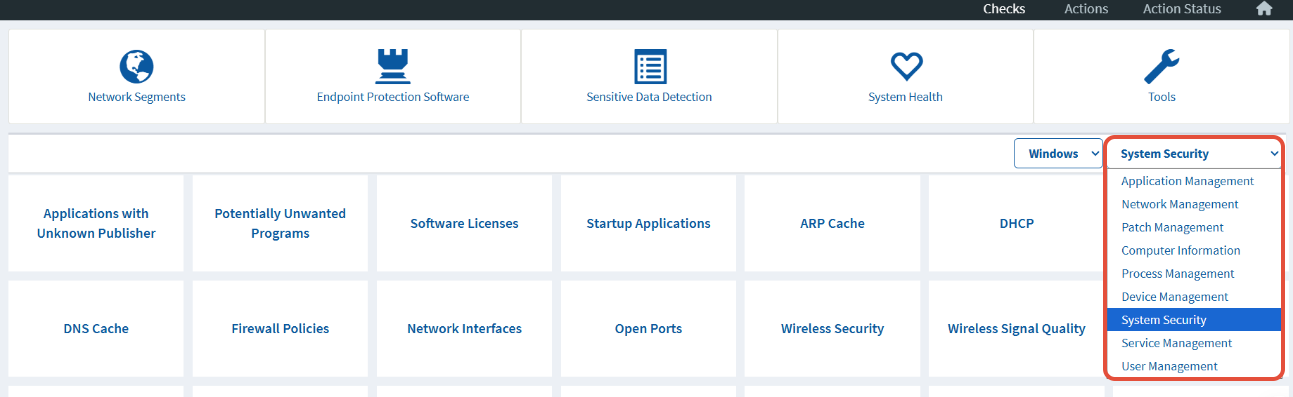Switch to the Checks tab
Image resolution: width=1293 pixels, height=397 pixels.
click(1004, 9)
